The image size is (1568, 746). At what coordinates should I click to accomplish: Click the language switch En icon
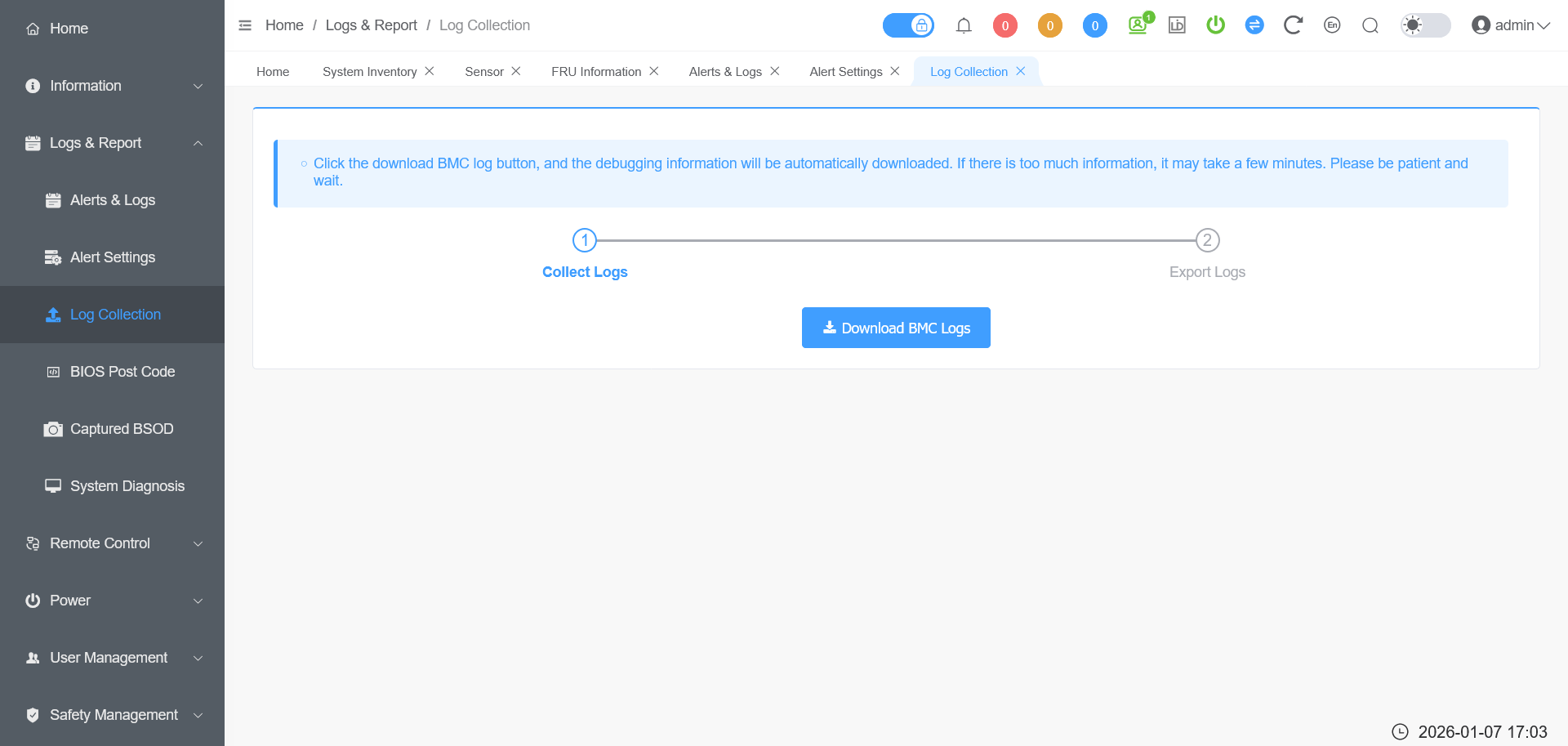point(1332,25)
